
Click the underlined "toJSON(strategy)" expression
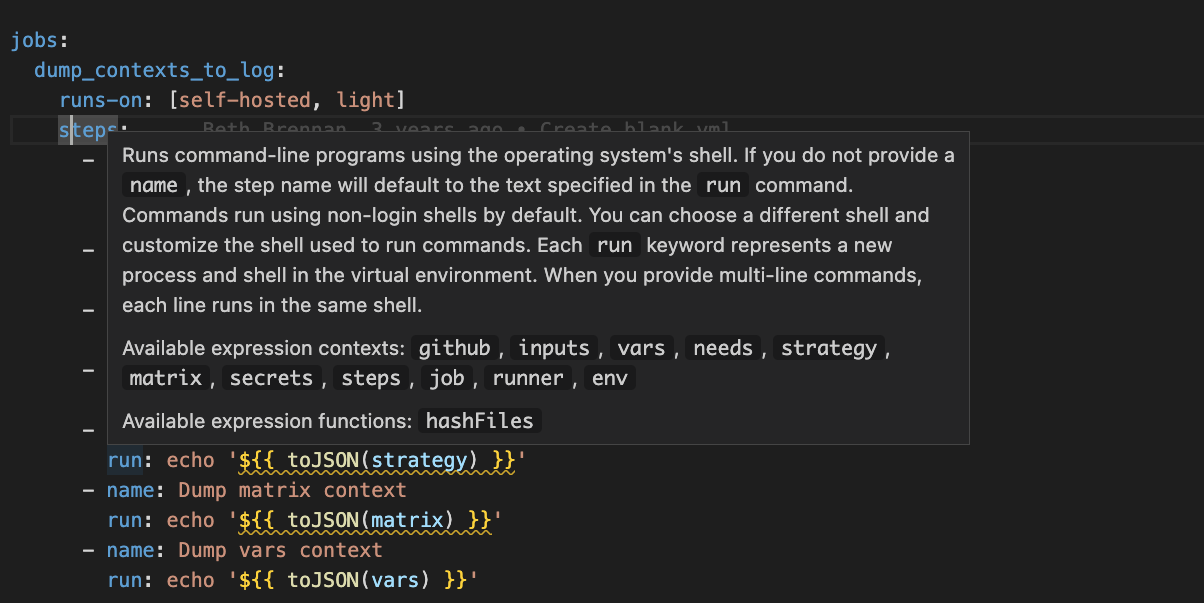click(378, 460)
